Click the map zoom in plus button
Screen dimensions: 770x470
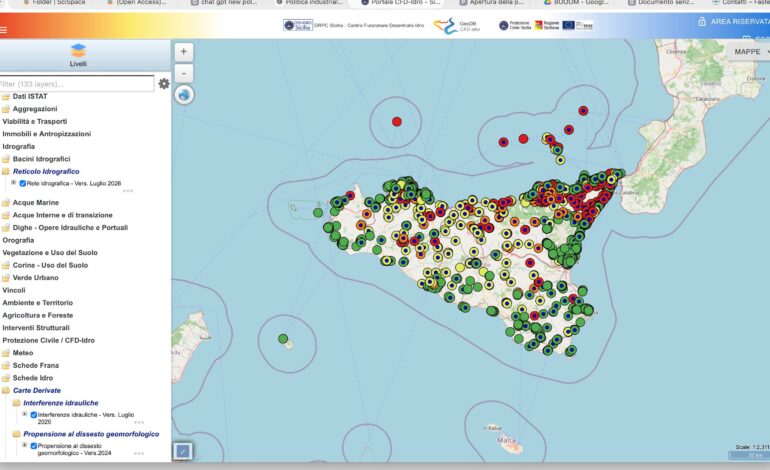pyautogui.click(x=184, y=52)
